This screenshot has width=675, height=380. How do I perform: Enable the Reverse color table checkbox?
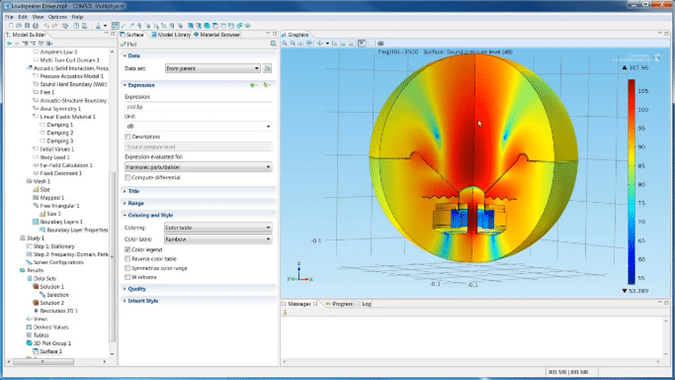coord(127,259)
